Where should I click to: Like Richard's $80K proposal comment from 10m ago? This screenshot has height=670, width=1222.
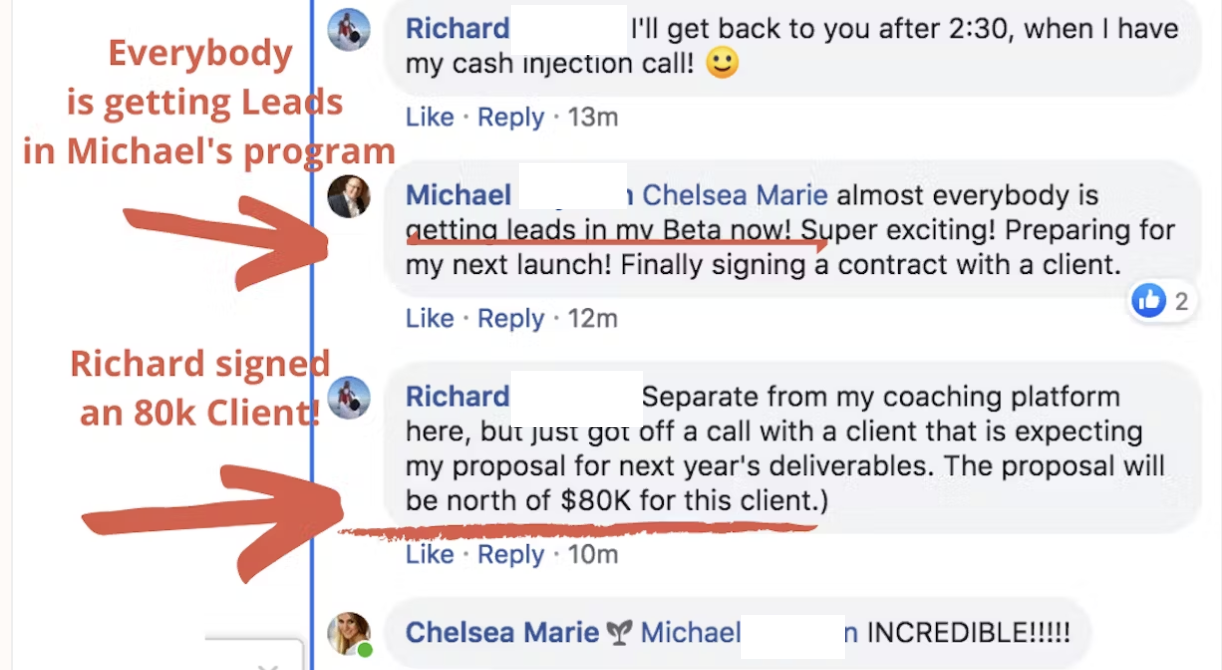tap(430, 554)
